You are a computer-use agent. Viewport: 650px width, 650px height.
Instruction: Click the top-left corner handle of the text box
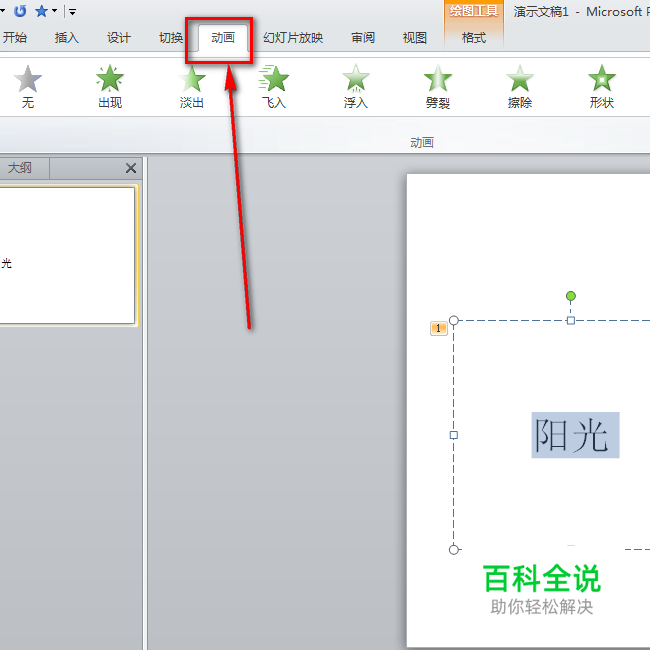(x=454, y=320)
